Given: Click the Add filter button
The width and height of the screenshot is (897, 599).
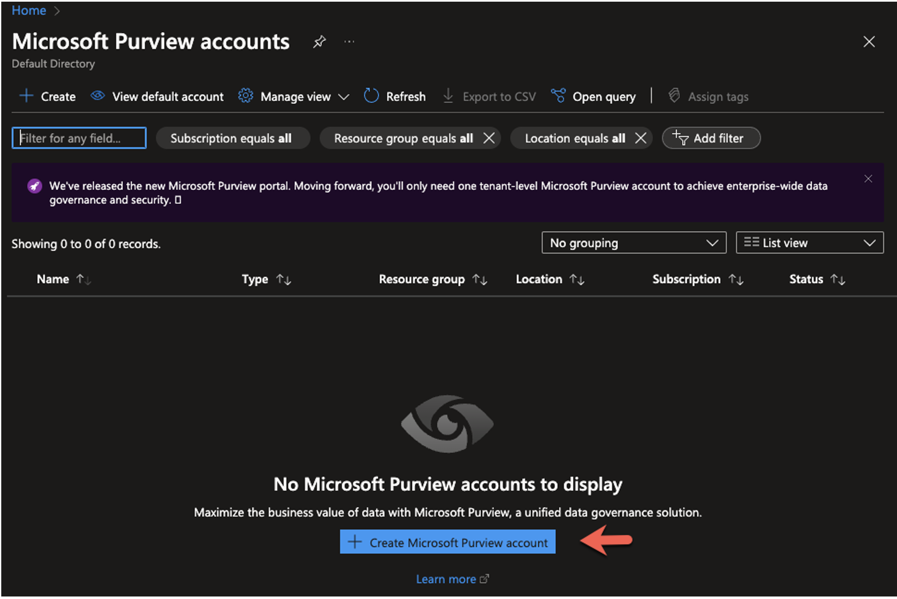Looking at the screenshot, I should click(x=711, y=138).
